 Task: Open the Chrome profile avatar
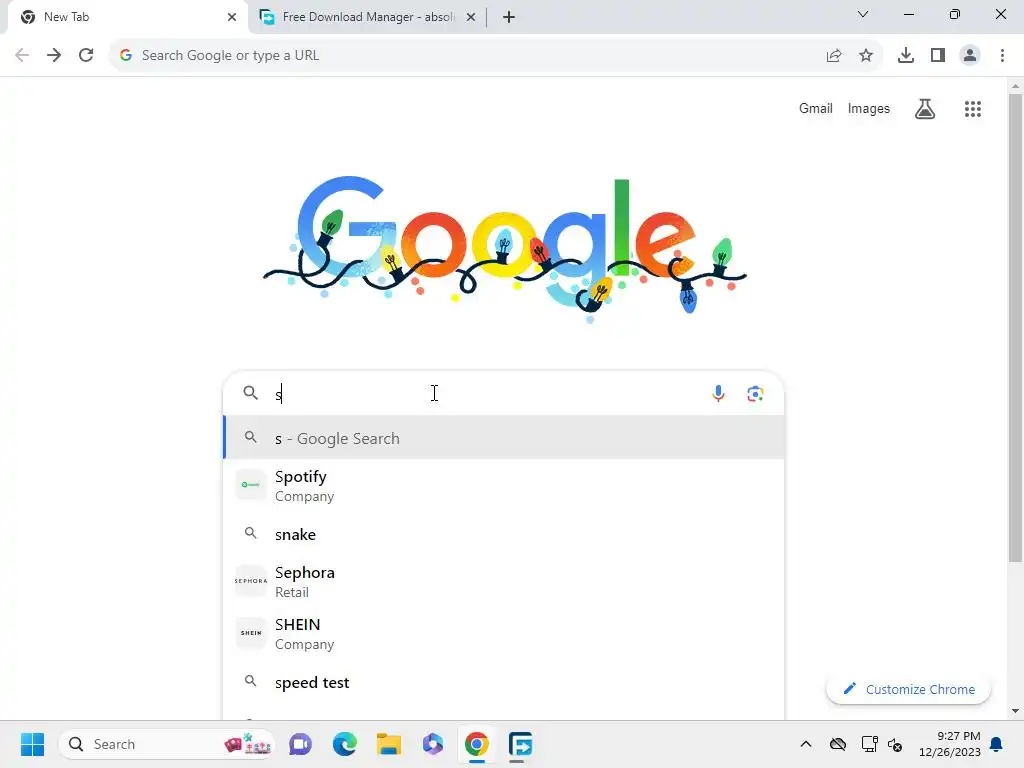[970, 56]
